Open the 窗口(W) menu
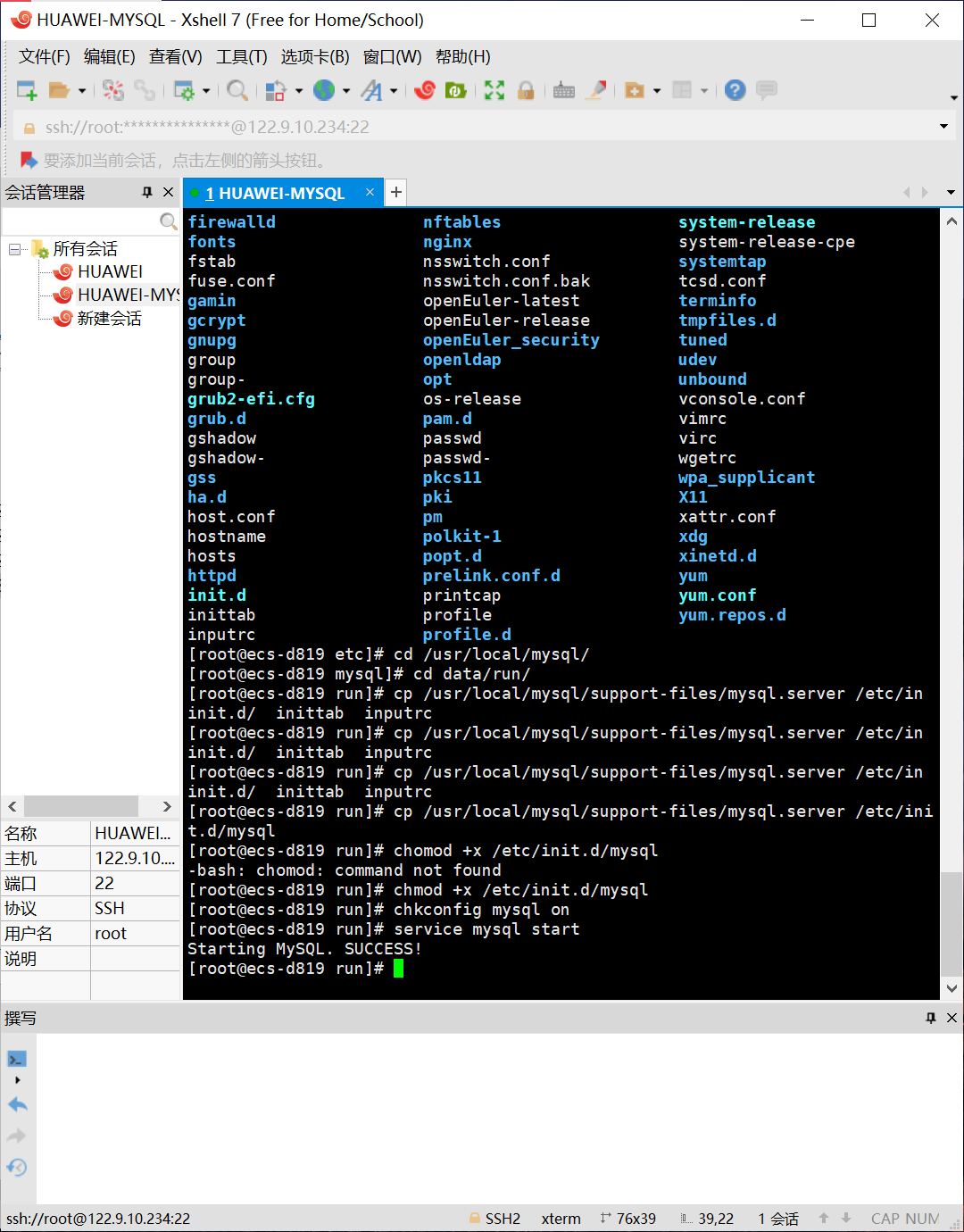 [x=393, y=57]
